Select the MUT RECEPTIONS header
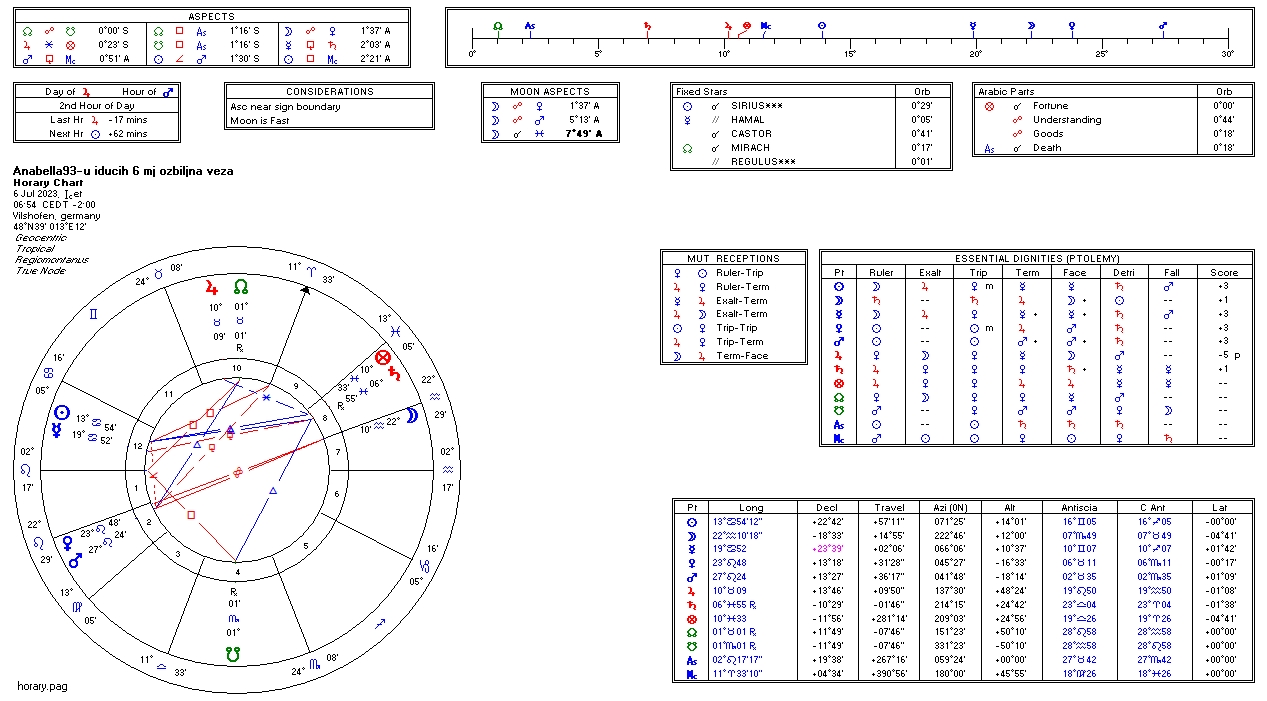The image size is (1267, 701). pyautogui.click(x=733, y=258)
